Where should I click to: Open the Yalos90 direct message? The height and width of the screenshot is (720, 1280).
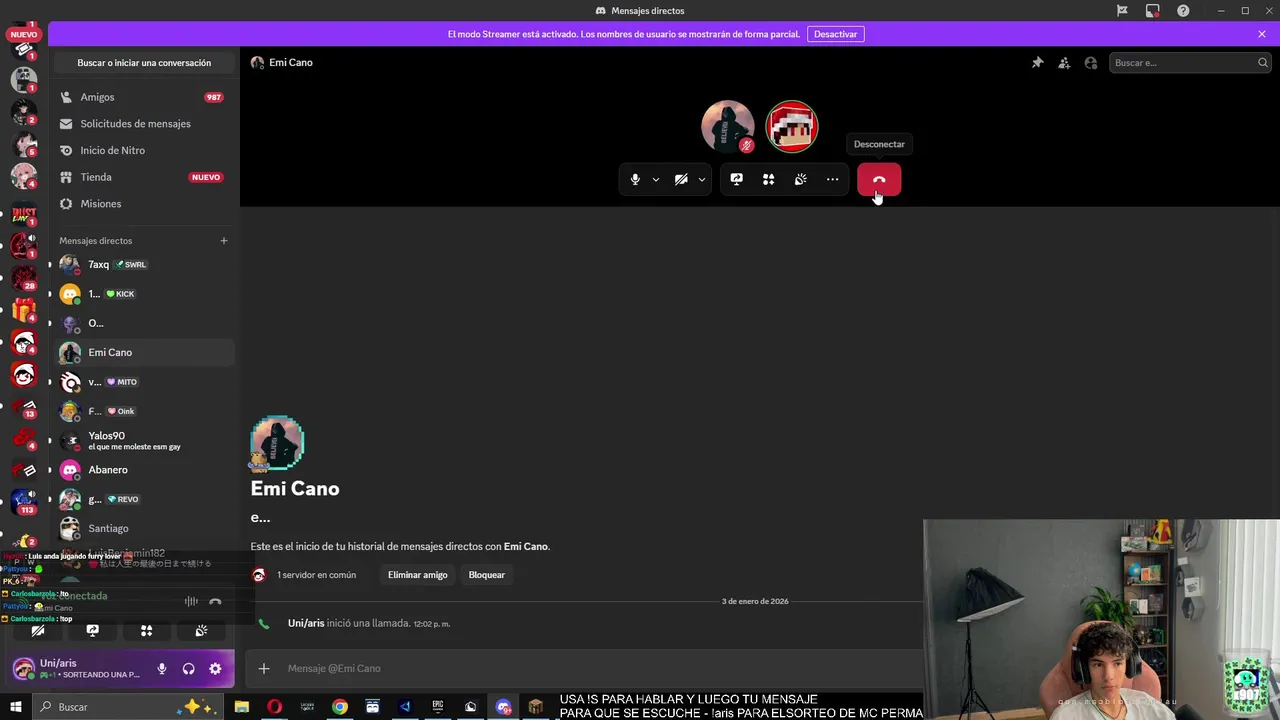(143, 441)
